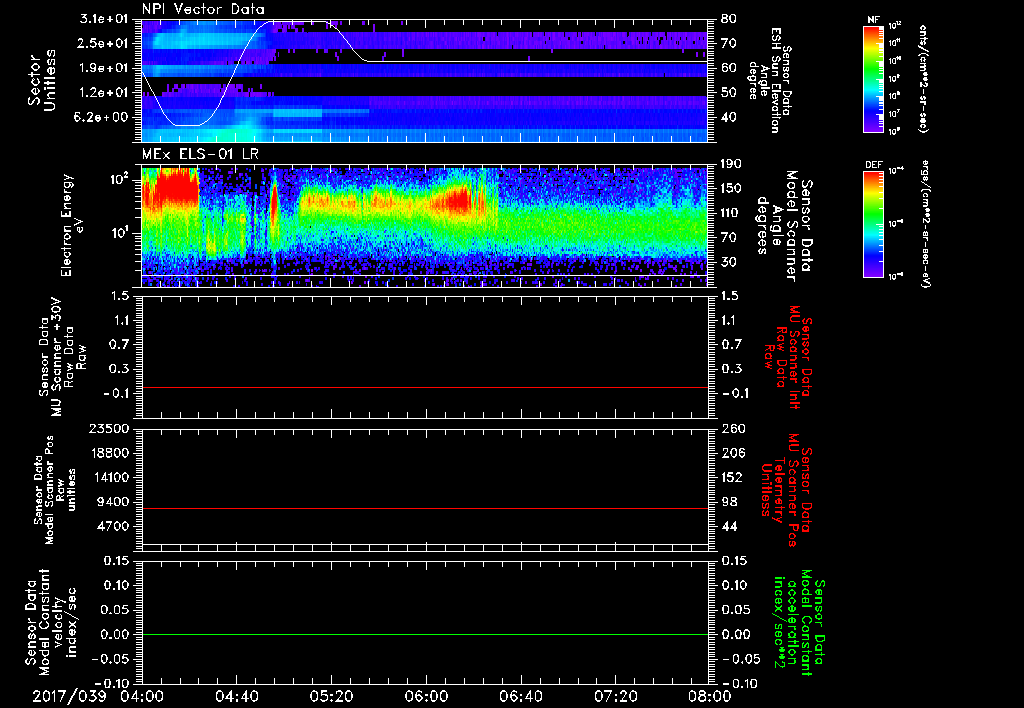Click the "04:40" time axis label
This screenshot has height=708, width=1024.
236,696
